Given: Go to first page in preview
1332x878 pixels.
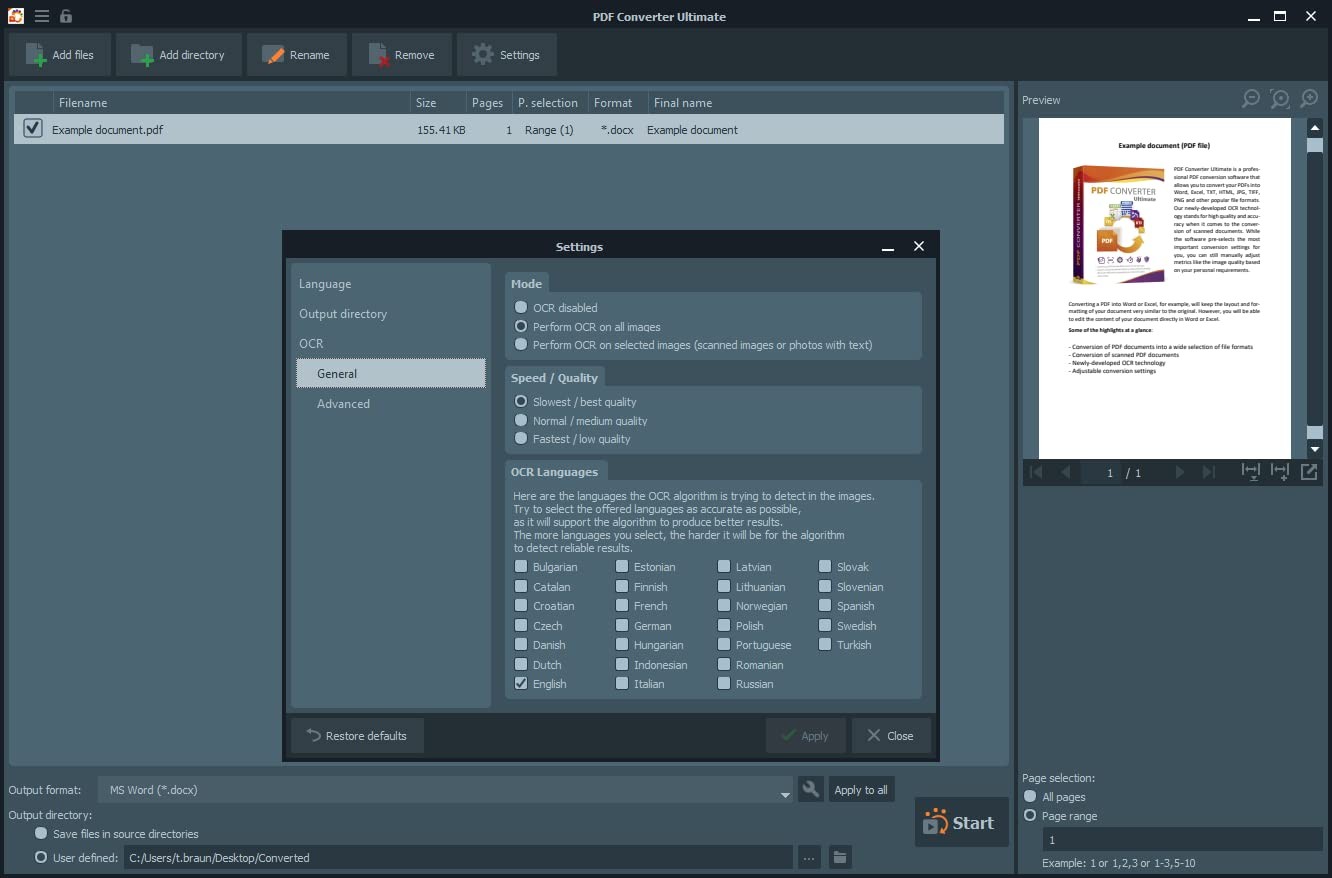Looking at the screenshot, I should [1037, 472].
